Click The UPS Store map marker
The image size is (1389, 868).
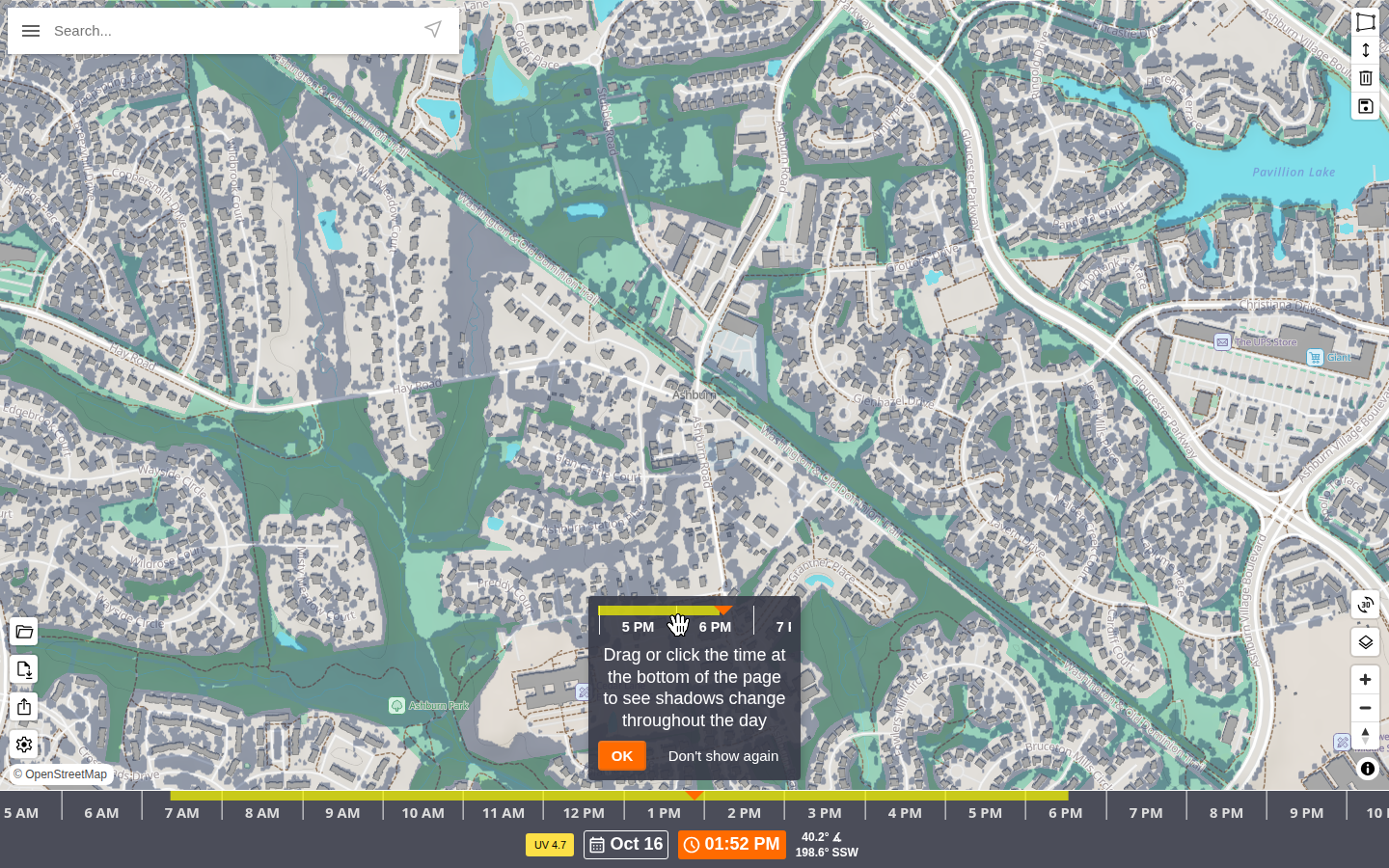(1222, 342)
